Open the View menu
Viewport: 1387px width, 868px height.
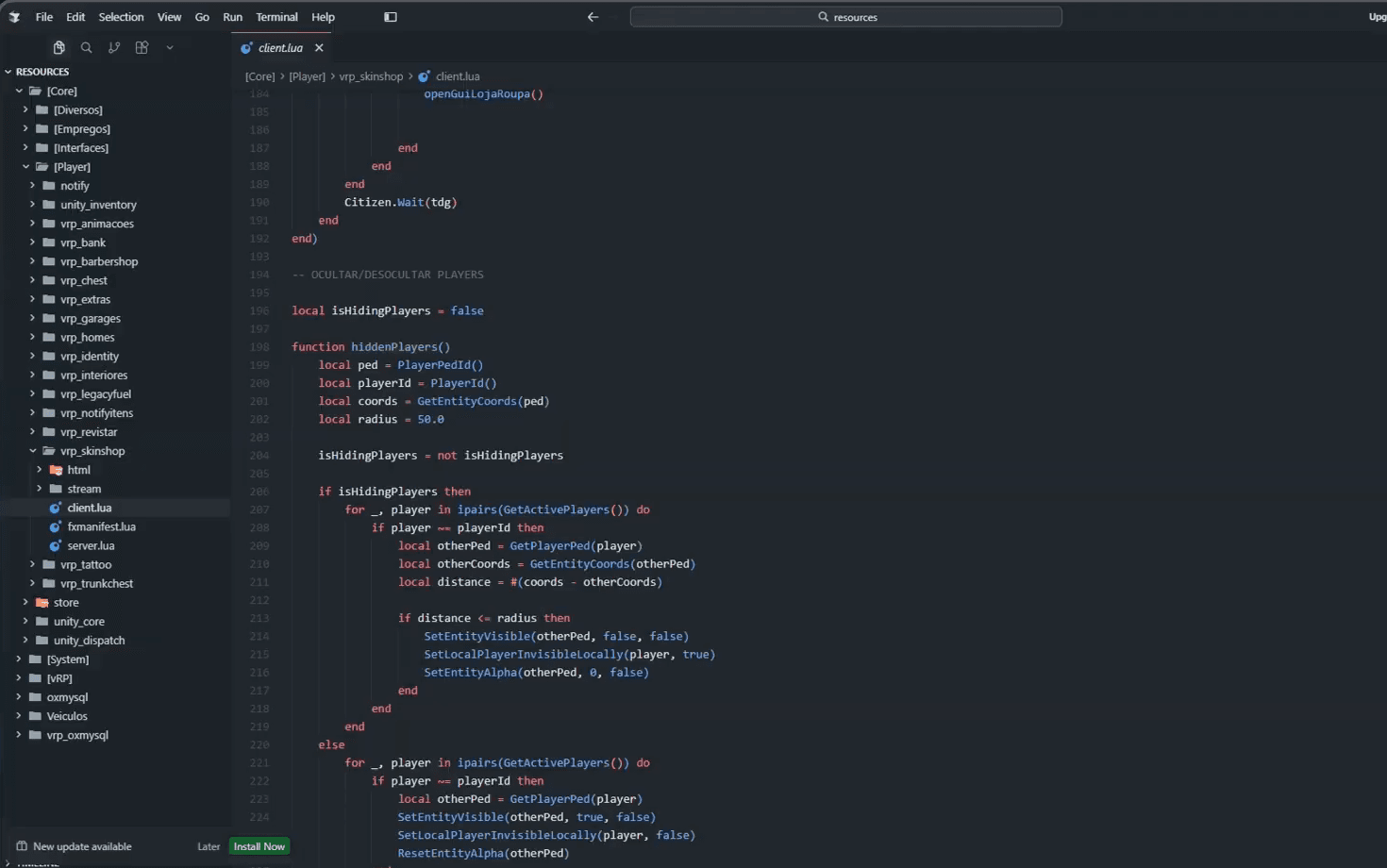(x=169, y=17)
